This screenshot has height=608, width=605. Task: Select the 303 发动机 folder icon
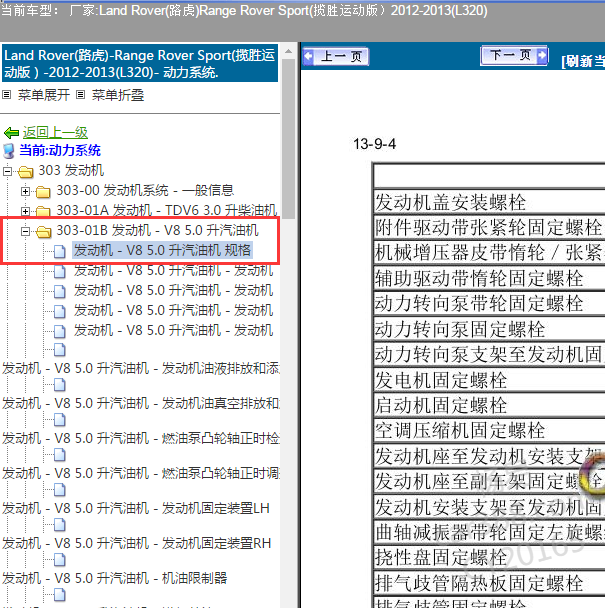point(26,171)
